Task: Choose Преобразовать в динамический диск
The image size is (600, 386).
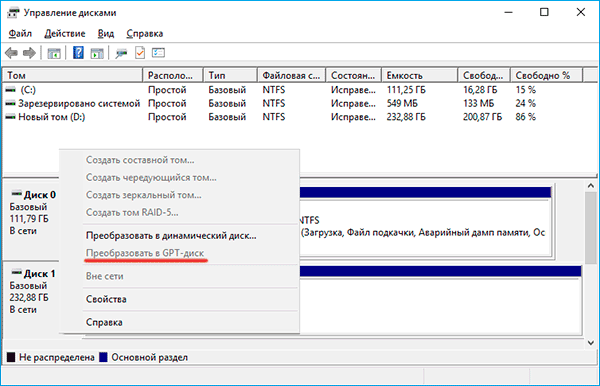Action: coord(171,236)
